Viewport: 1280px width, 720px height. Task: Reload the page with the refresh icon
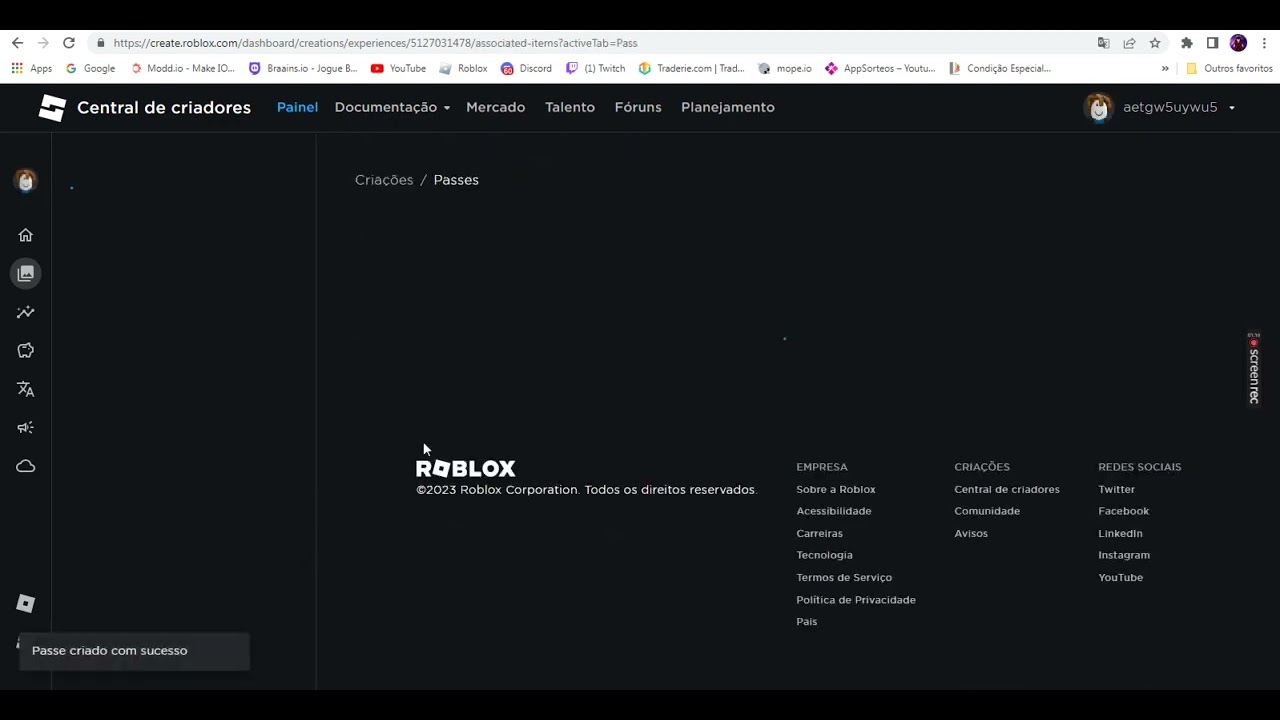69,43
